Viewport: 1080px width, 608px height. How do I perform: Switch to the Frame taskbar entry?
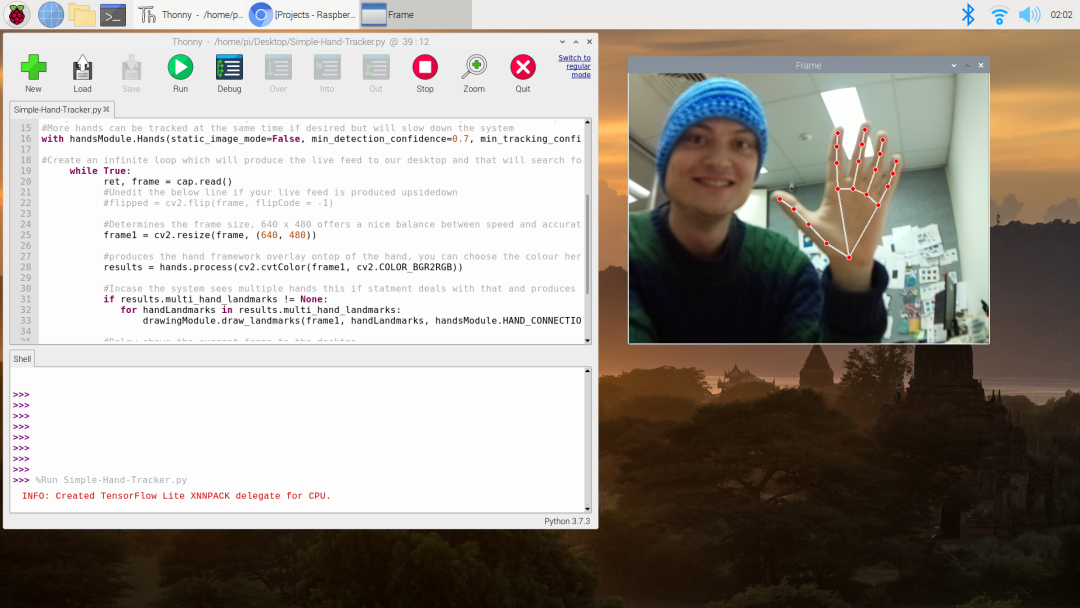[x=415, y=14]
